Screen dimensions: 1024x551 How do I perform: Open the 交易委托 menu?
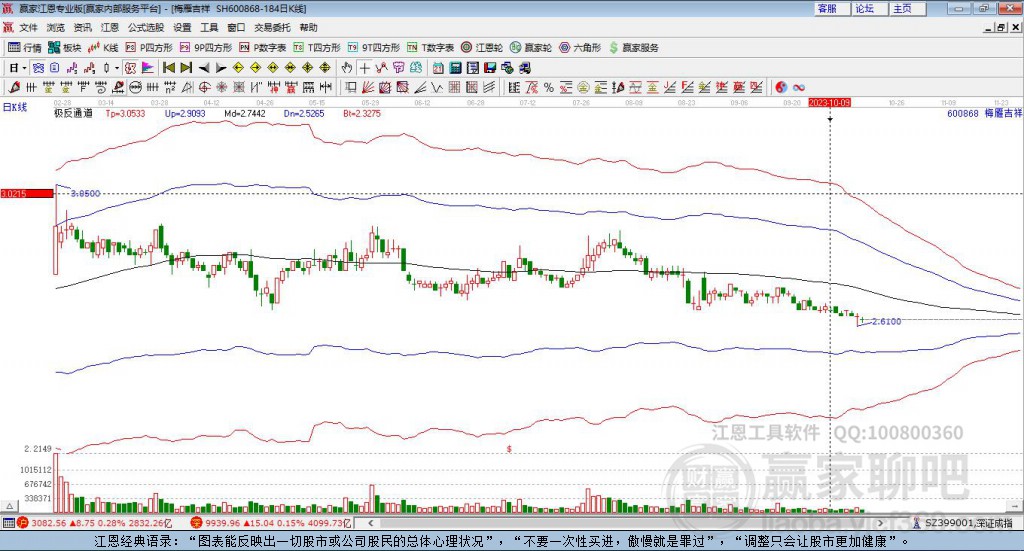point(272,27)
